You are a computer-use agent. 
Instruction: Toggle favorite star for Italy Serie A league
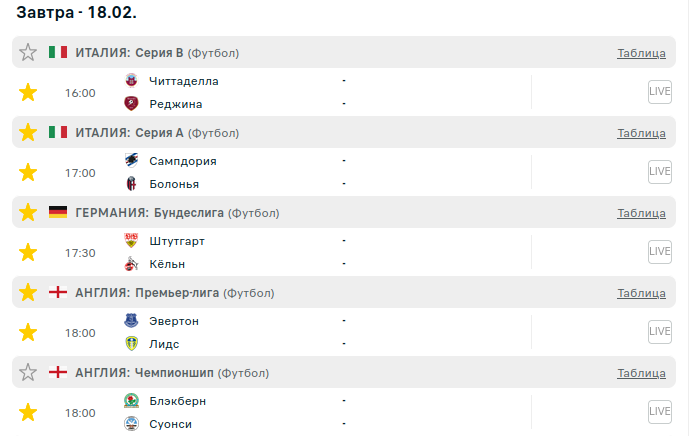(x=28, y=132)
